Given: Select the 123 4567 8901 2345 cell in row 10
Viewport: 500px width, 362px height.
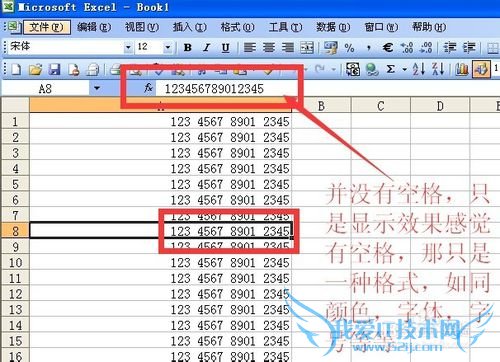Looking at the screenshot, I should tap(161, 263).
